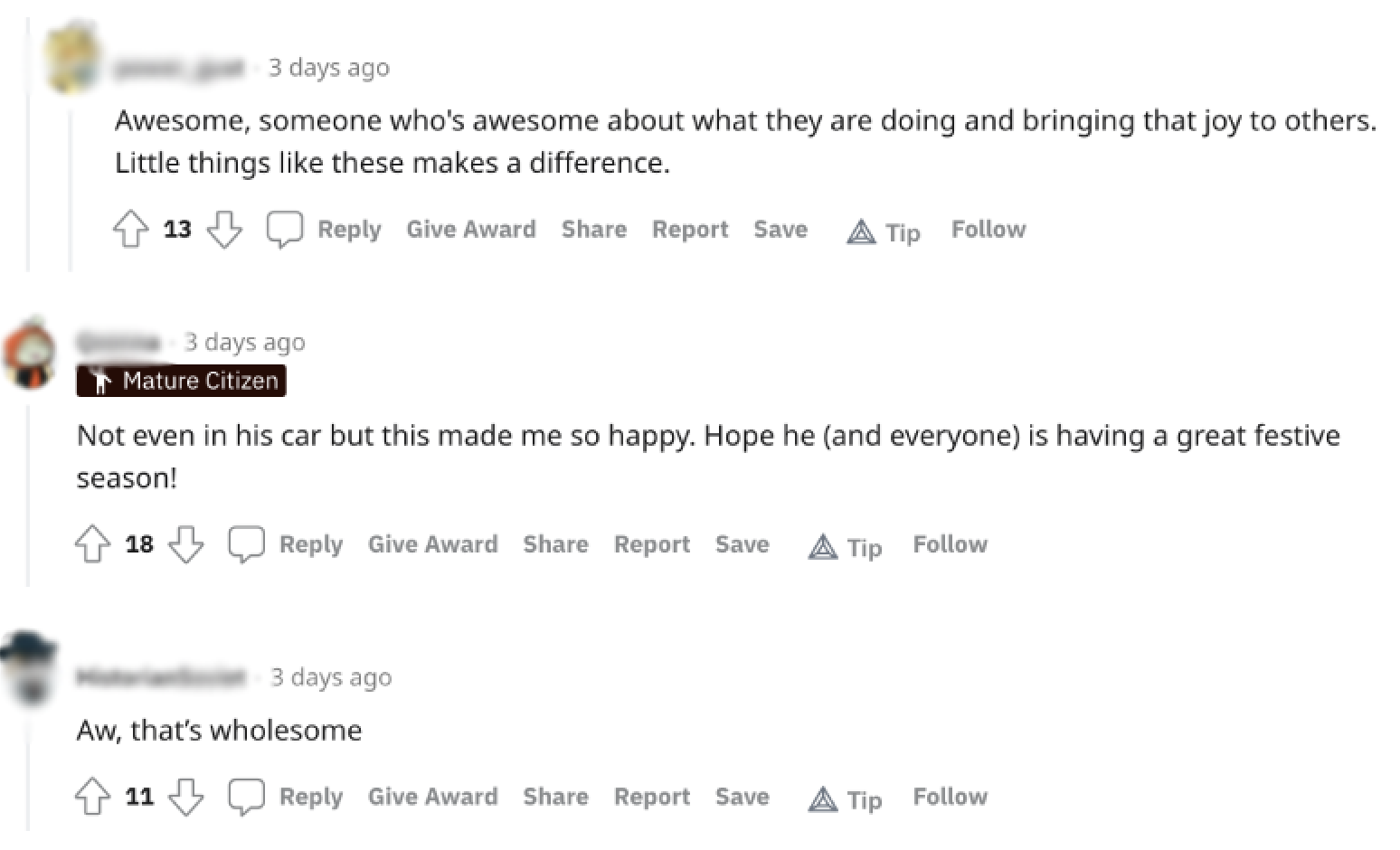Collapse the thread line beside the 18-point comment
1400x850 pixels.
coord(28,496)
